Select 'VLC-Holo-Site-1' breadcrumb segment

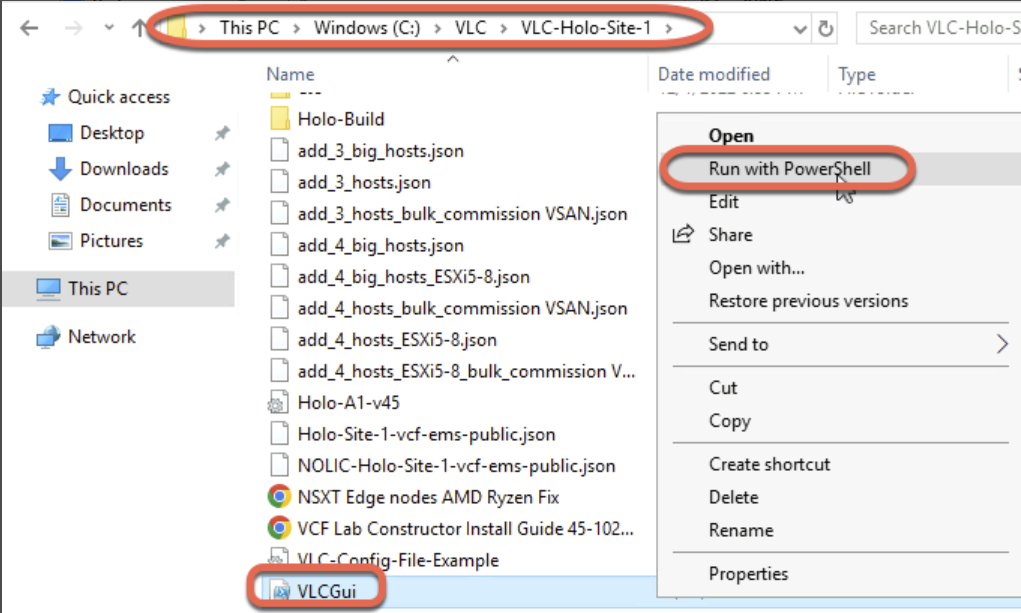coord(585,28)
